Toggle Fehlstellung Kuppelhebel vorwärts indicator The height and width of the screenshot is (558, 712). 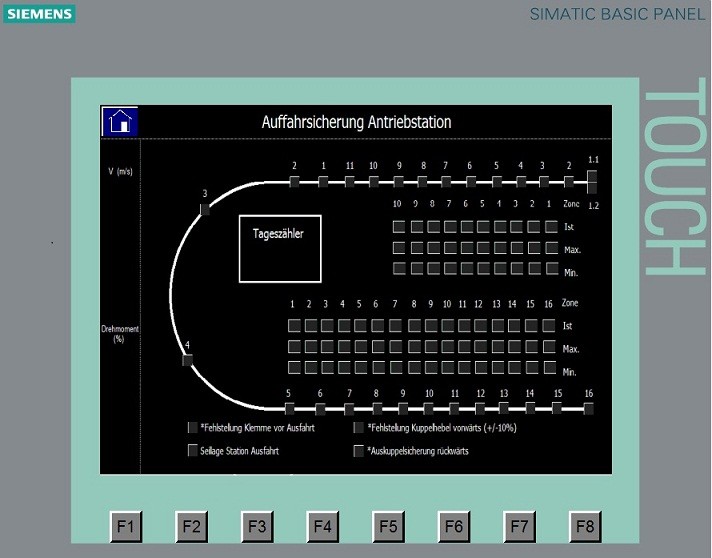pyautogui.click(x=359, y=428)
